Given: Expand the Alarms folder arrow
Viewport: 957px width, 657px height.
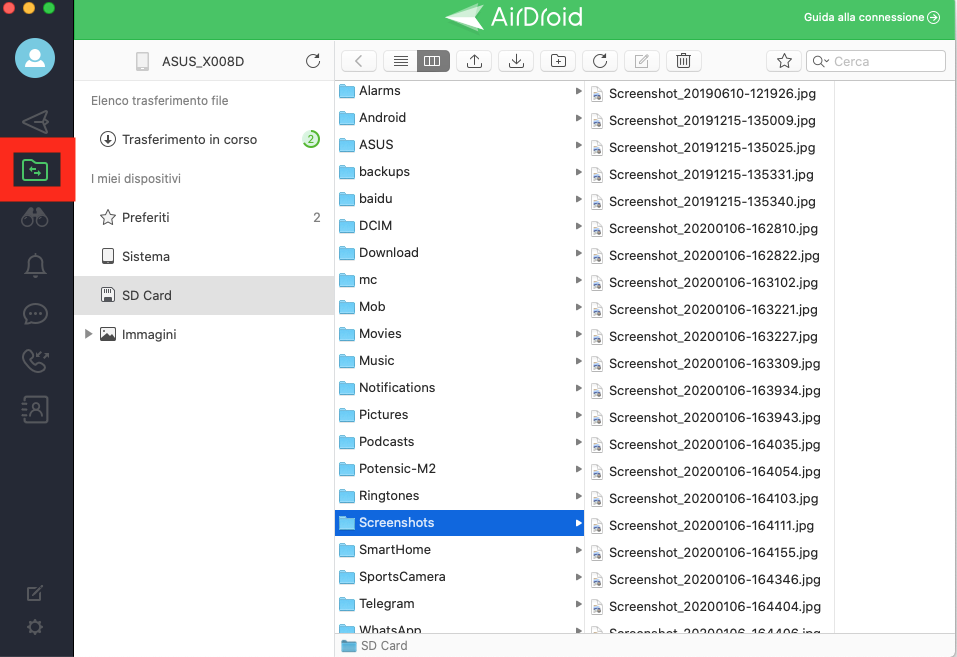Looking at the screenshot, I should (578, 91).
